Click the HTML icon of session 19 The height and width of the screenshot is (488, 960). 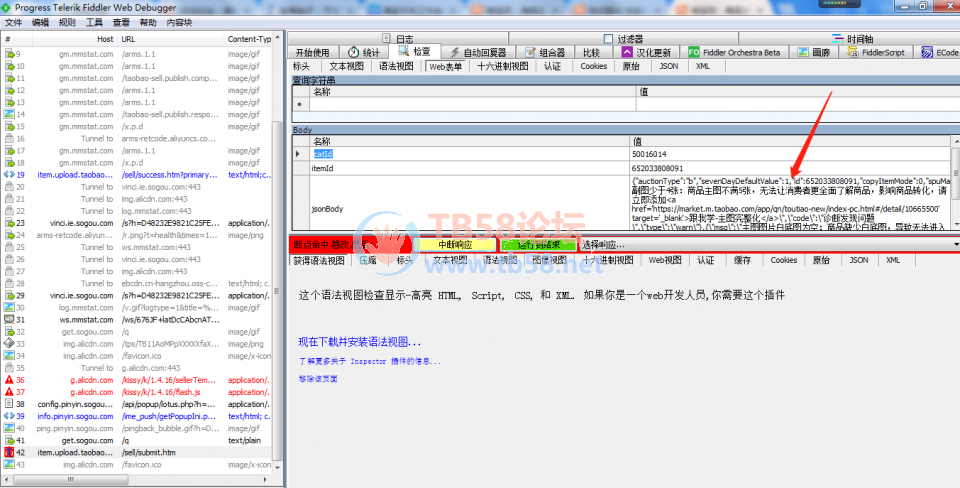9,175
